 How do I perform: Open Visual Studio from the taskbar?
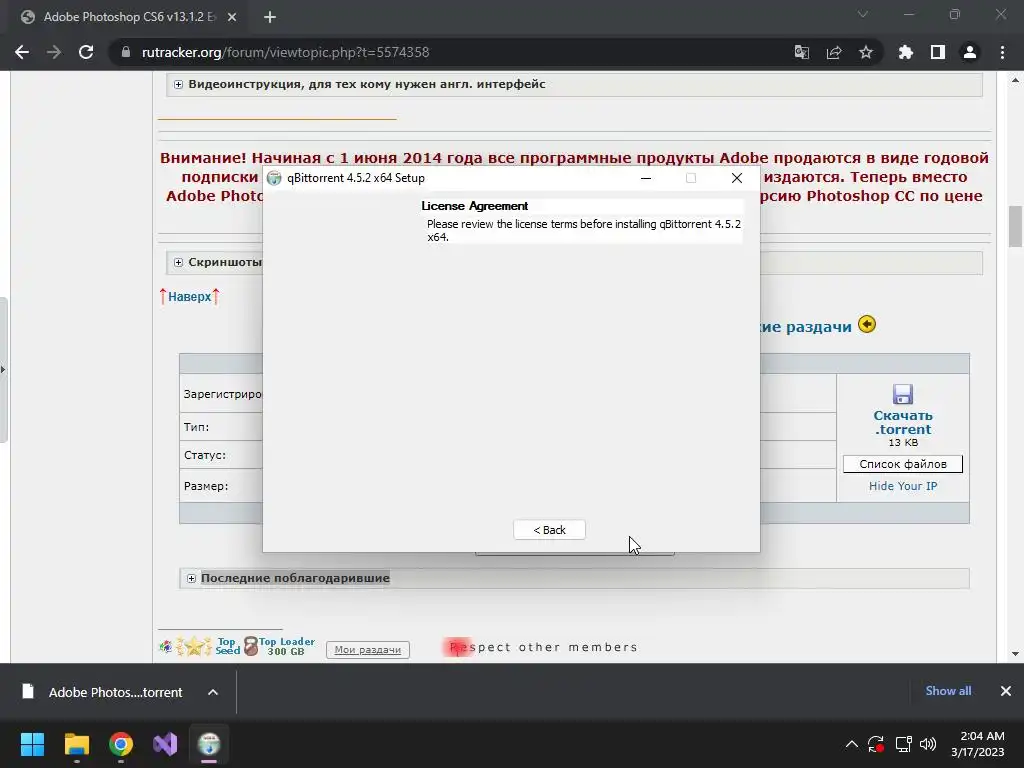click(165, 744)
